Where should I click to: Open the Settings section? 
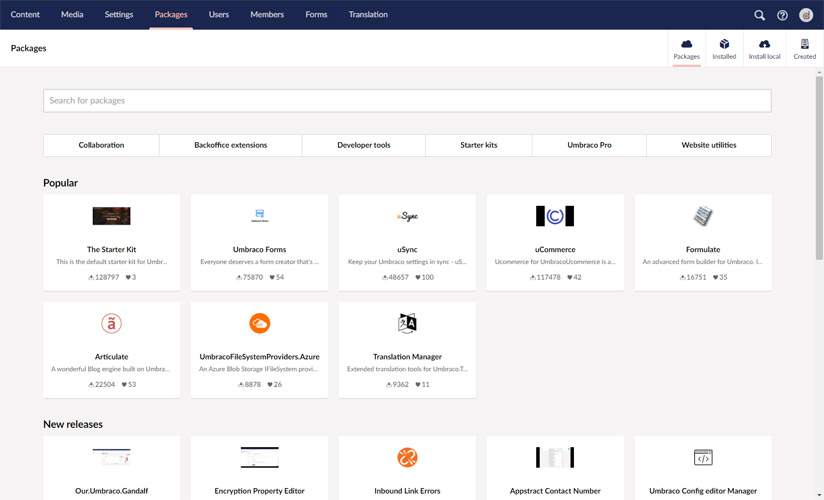119,15
